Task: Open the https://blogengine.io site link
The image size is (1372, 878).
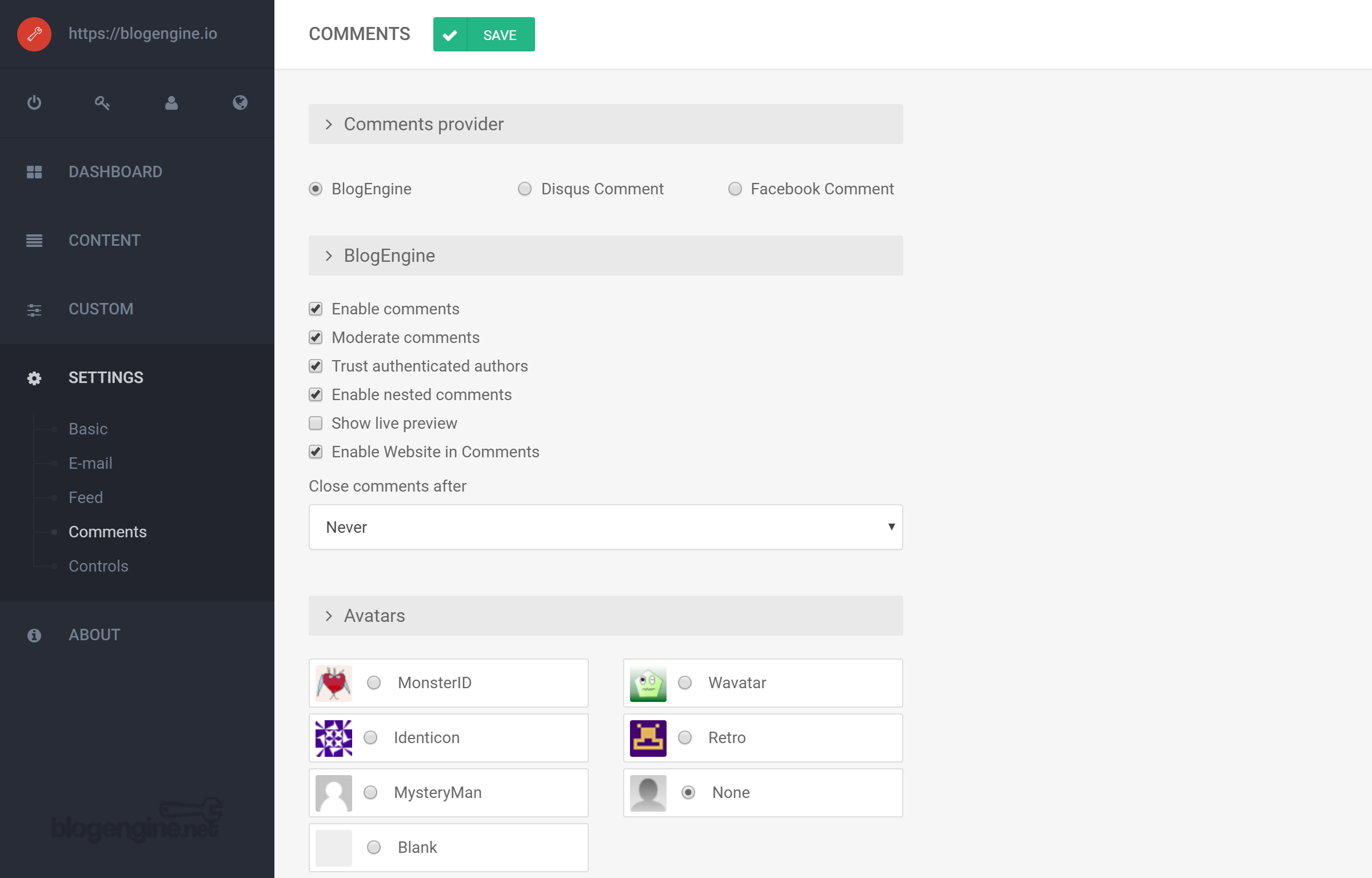Action: [143, 33]
